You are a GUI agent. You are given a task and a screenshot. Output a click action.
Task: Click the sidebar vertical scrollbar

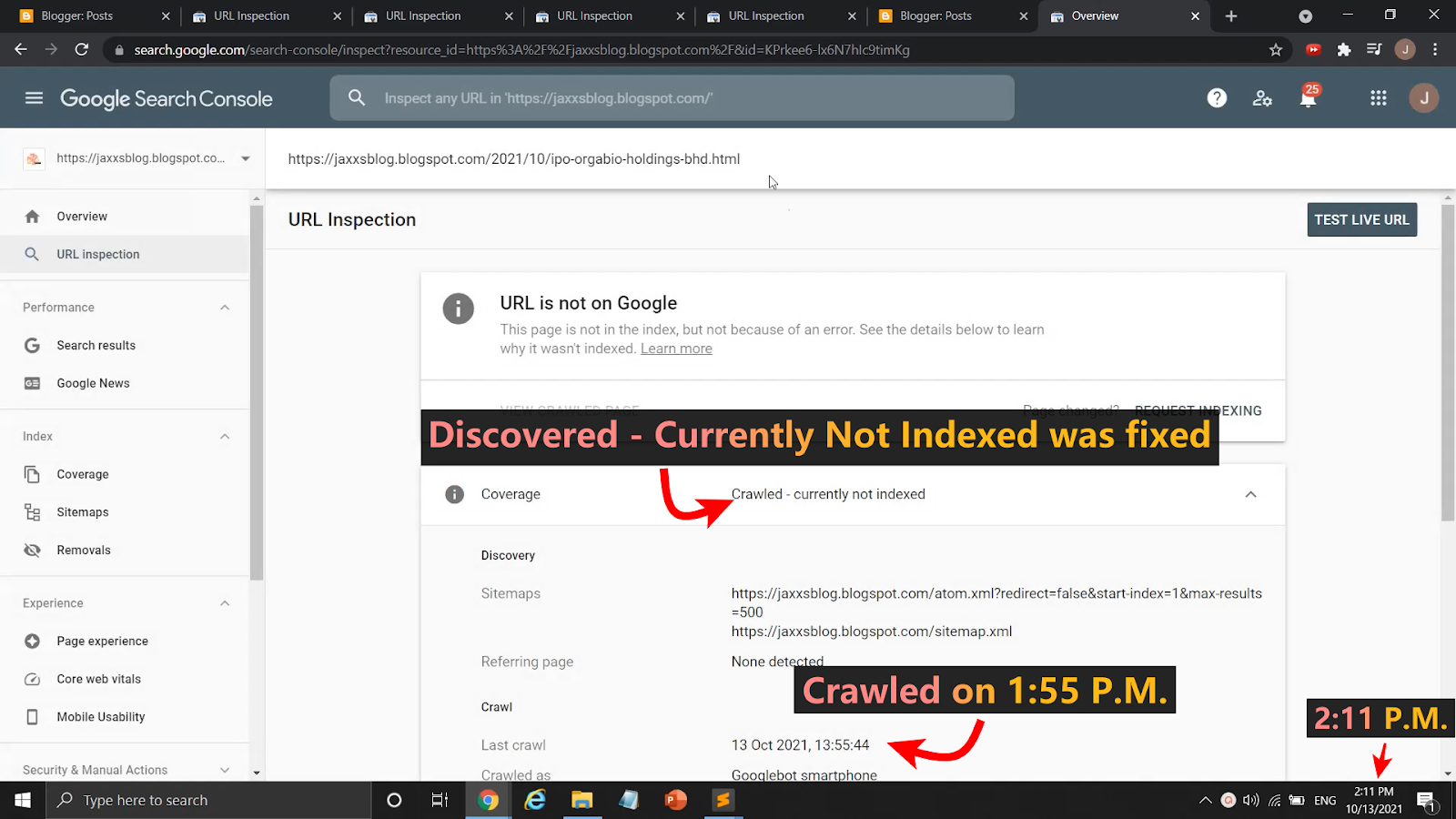coord(257,391)
